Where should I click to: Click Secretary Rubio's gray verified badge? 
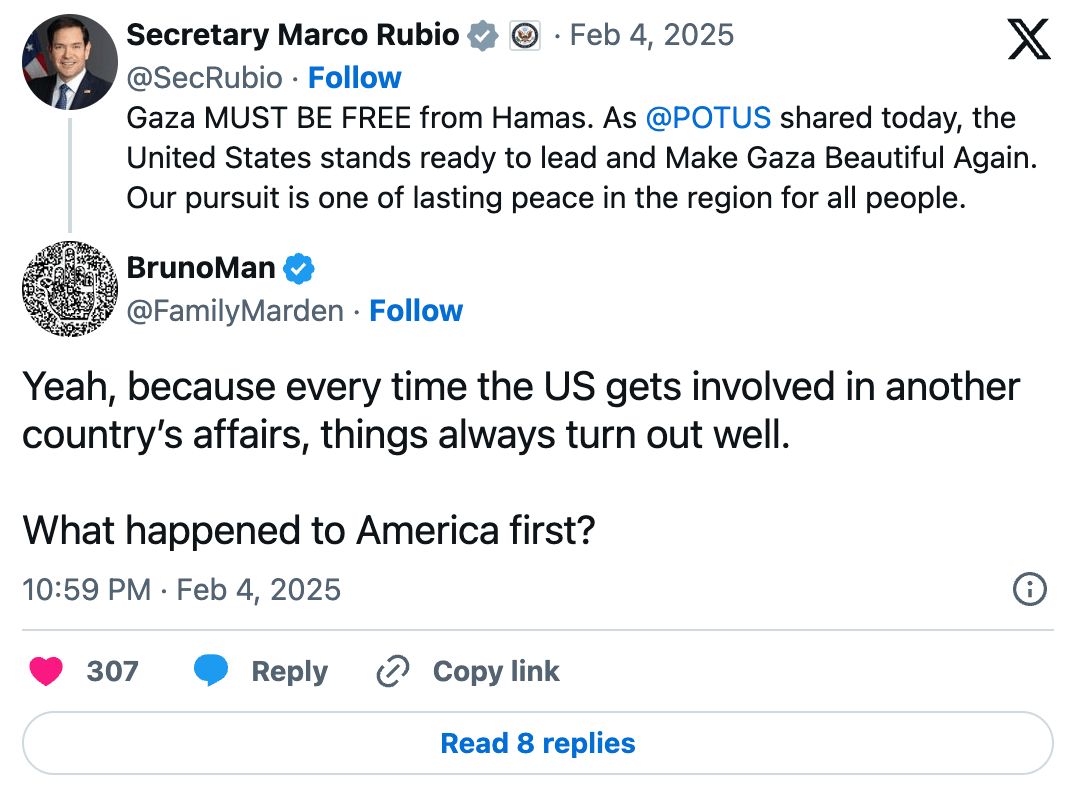point(483,36)
